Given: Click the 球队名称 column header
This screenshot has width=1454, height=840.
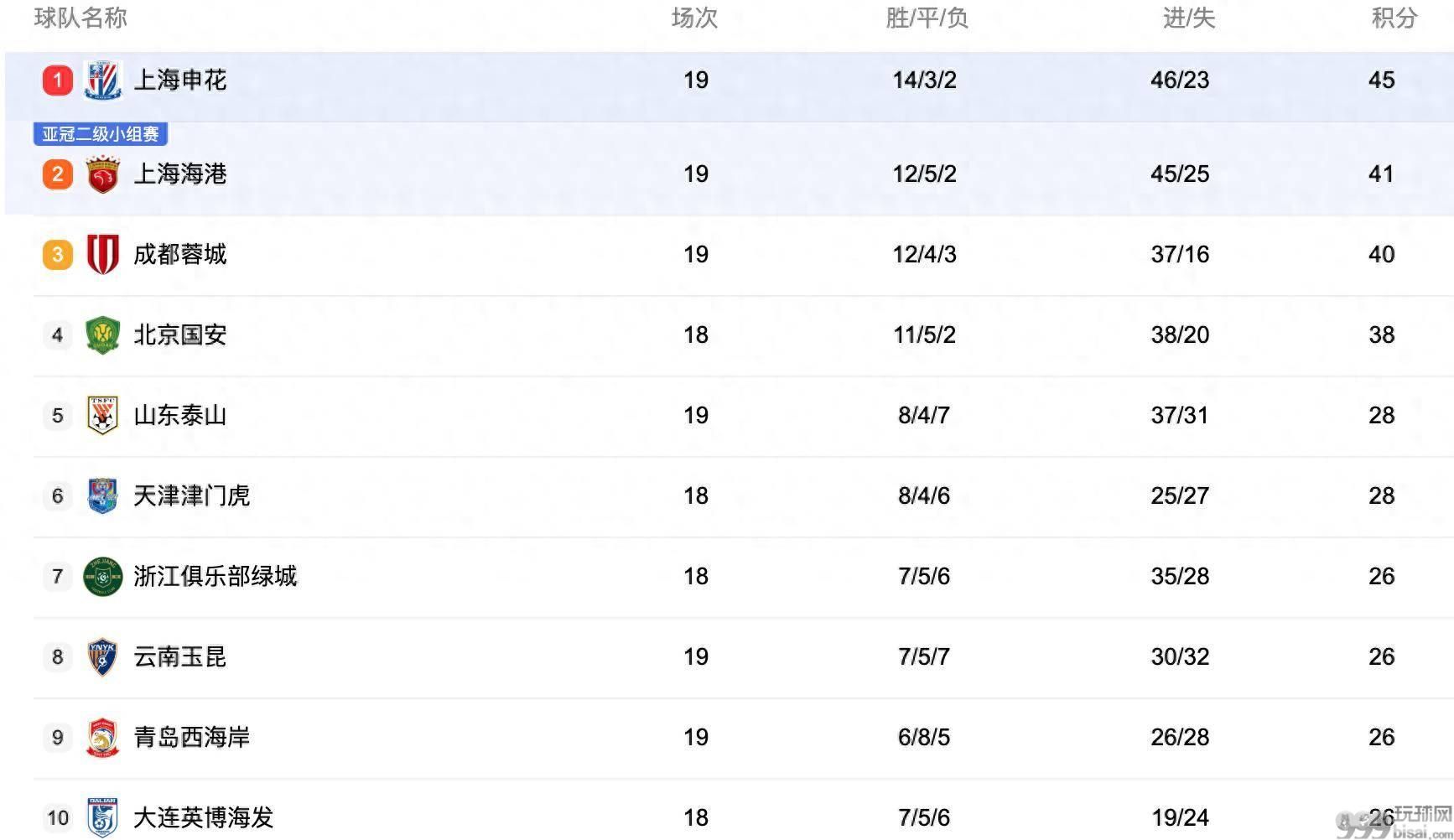Looking at the screenshot, I should (x=80, y=18).
